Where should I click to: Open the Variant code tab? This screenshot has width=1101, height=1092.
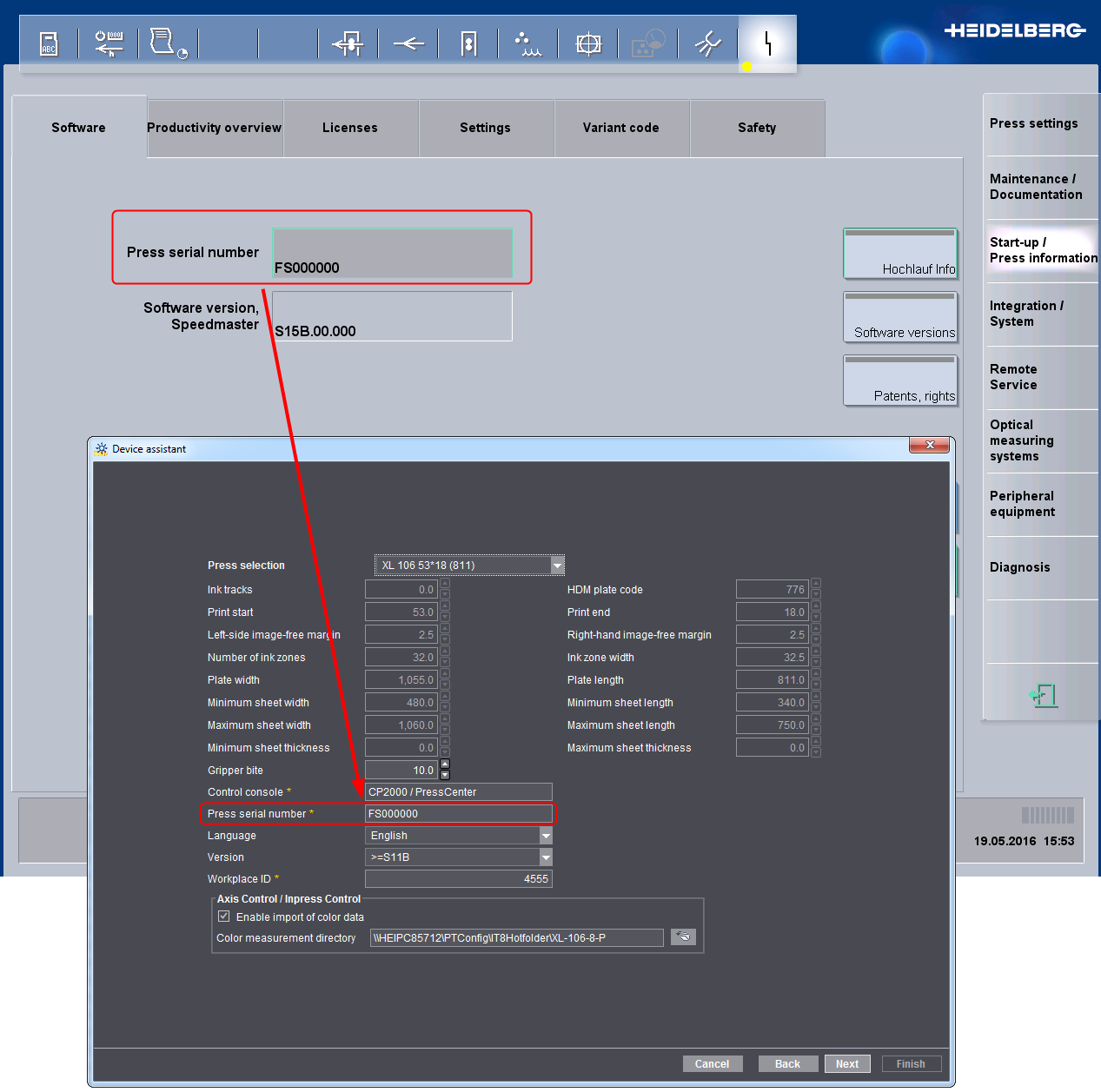click(x=620, y=128)
